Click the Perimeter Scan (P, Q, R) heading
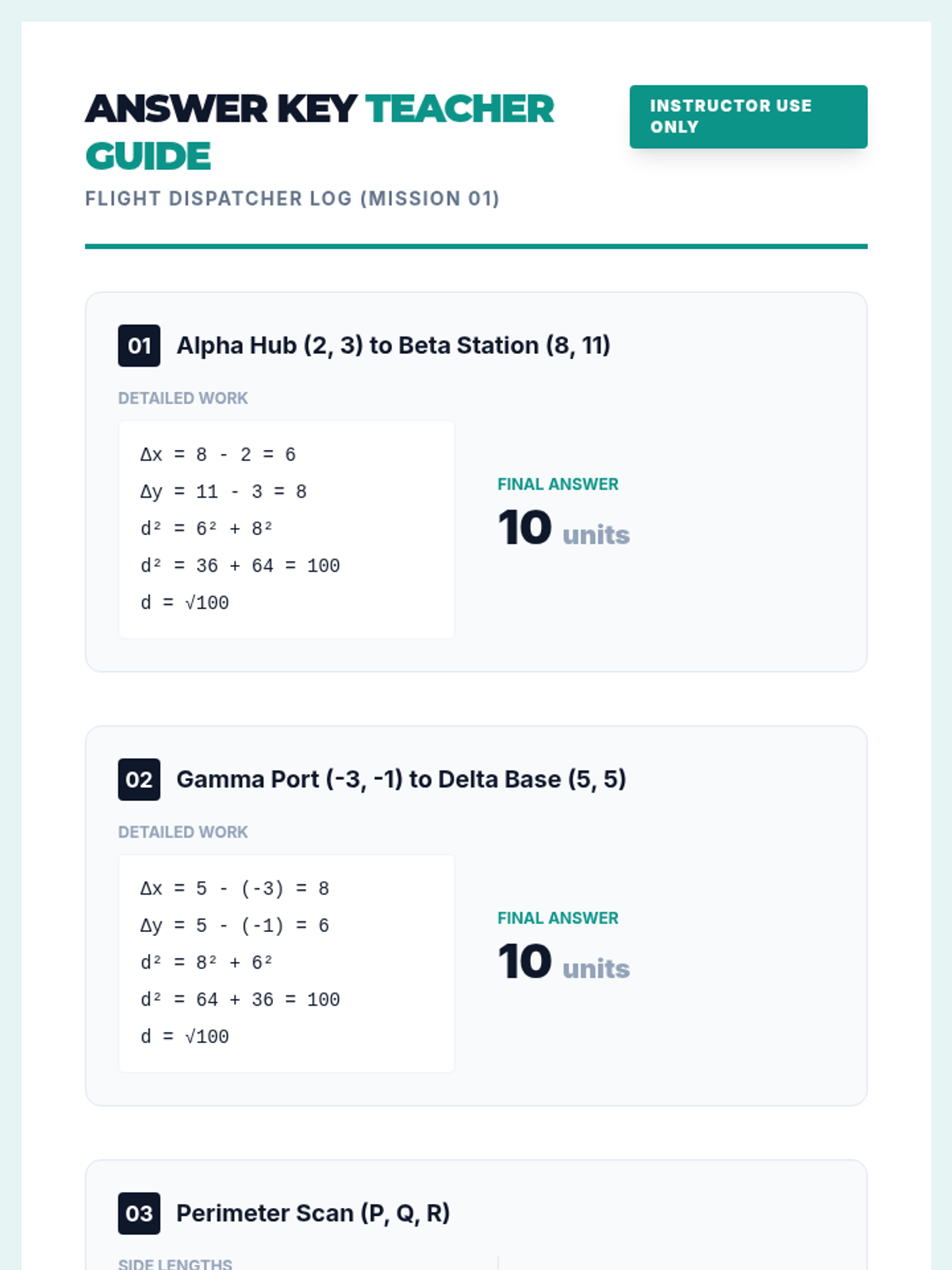 313,1213
